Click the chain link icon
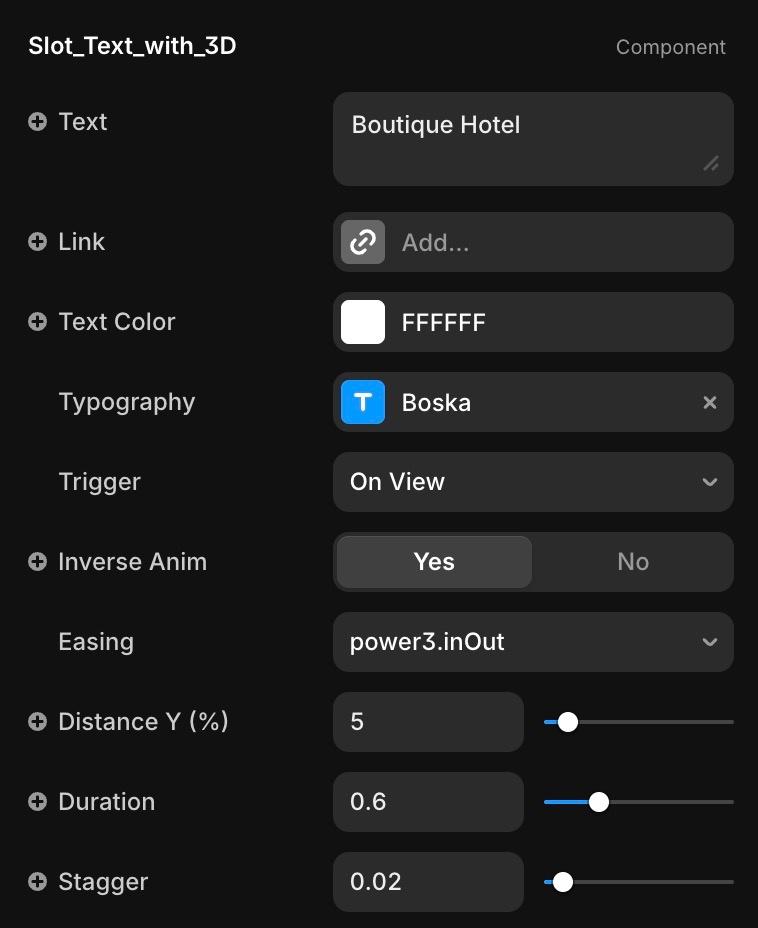The image size is (758, 928). (x=363, y=242)
